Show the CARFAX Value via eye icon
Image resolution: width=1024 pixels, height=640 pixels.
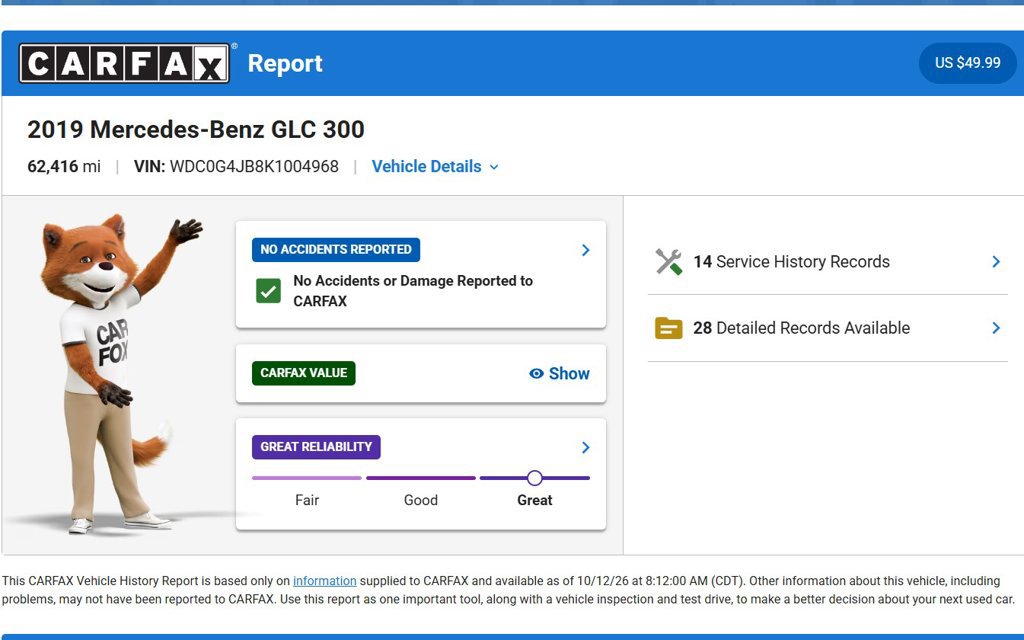(x=559, y=374)
